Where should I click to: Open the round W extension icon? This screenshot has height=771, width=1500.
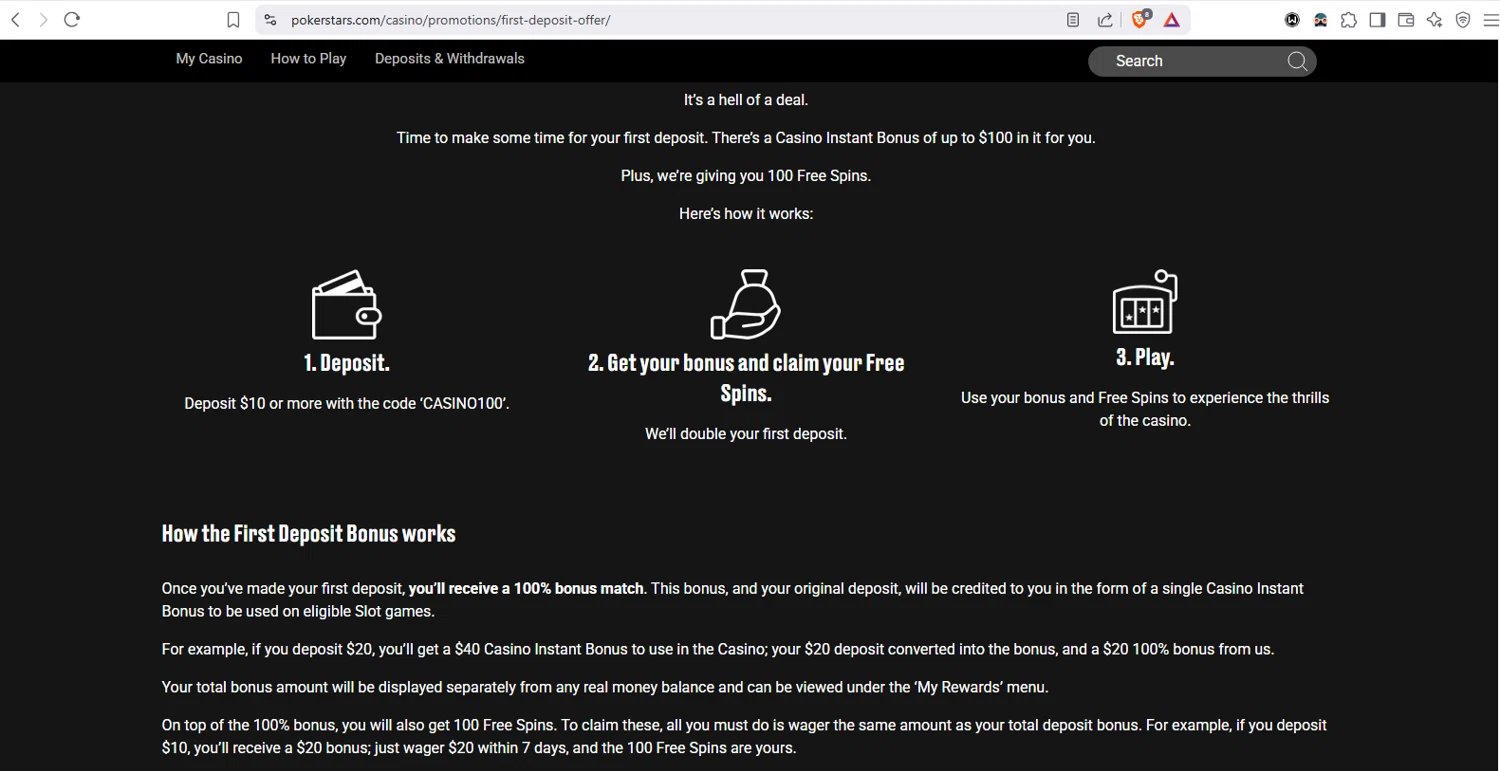(x=1292, y=20)
